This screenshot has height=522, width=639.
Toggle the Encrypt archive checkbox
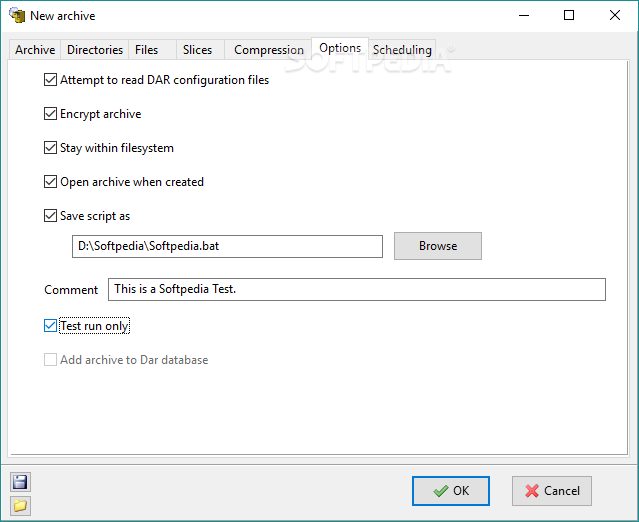point(50,113)
